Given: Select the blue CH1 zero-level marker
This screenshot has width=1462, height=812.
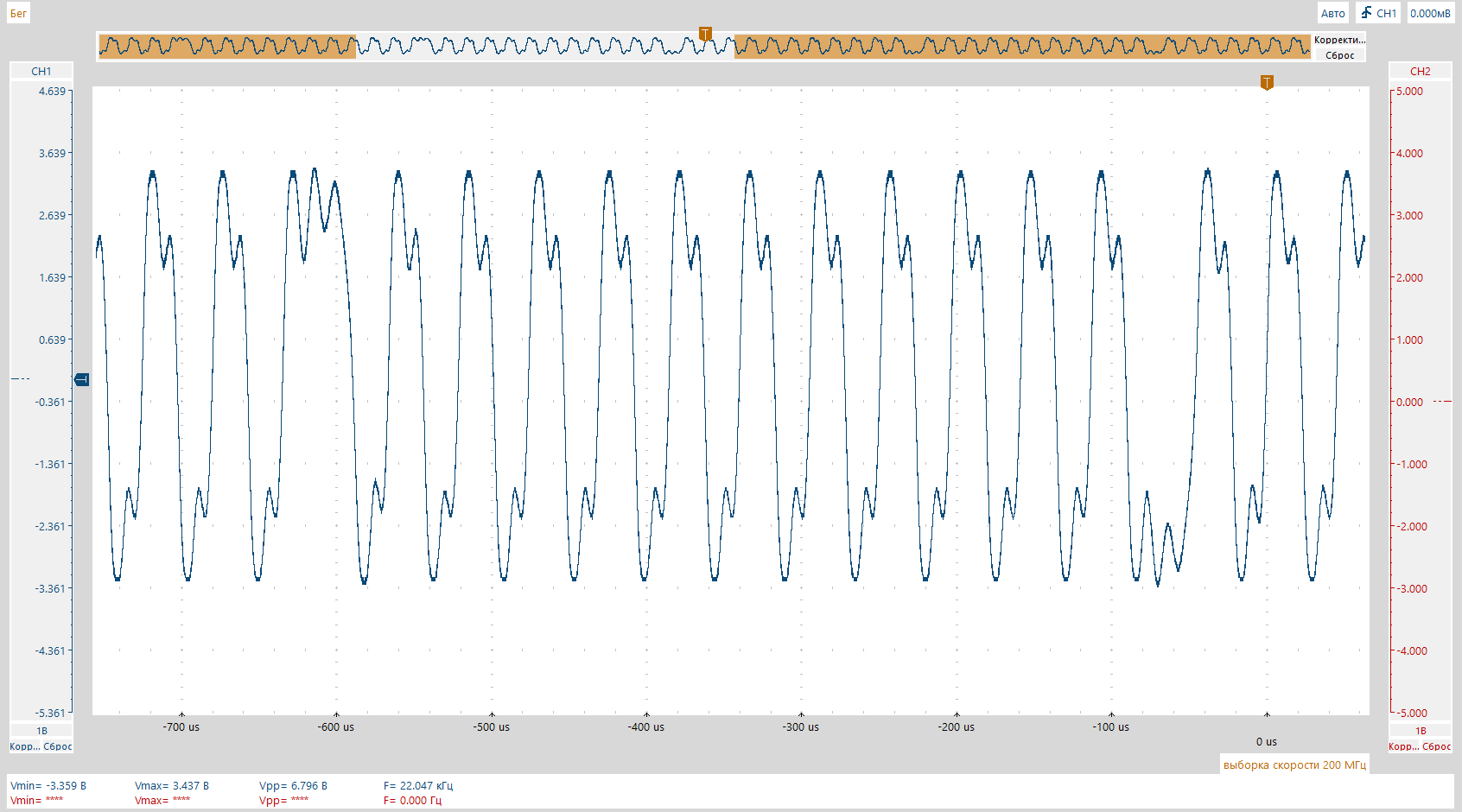Looking at the screenshot, I should pyautogui.click(x=82, y=379).
